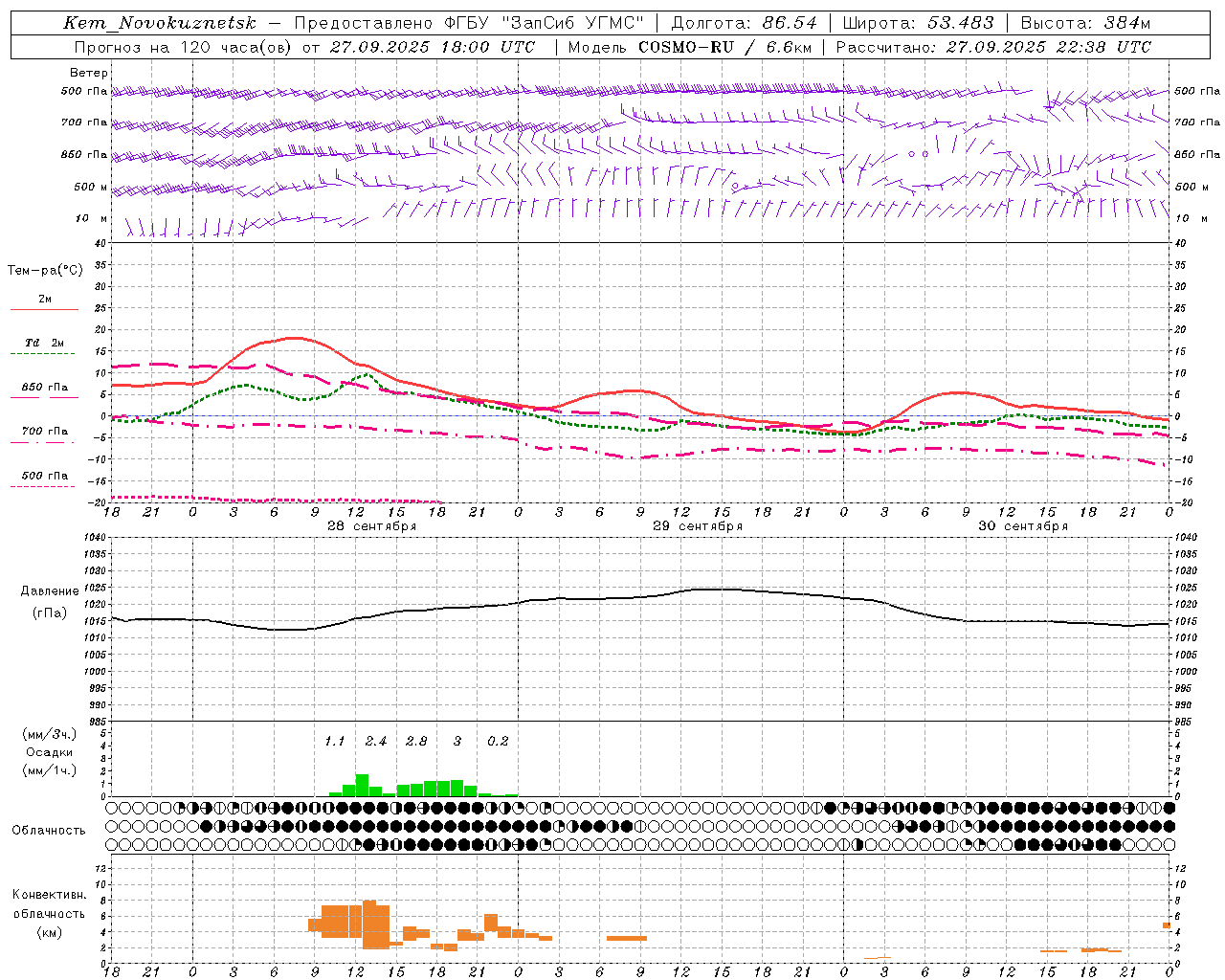
Task: Click the (мм/1ч.) precipitation unit label
Action: click(50, 769)
